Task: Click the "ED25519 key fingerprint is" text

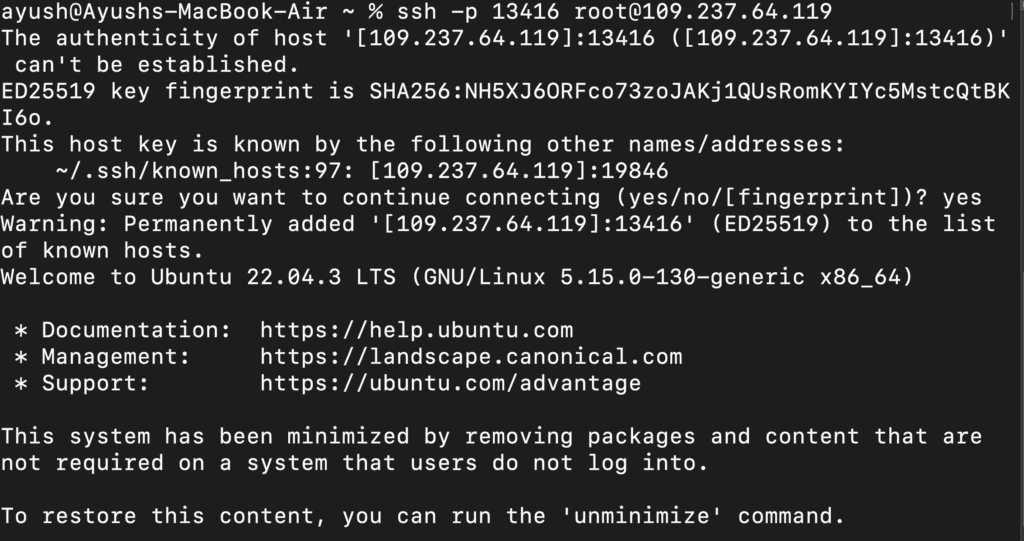Action: [x=171, y=92]
